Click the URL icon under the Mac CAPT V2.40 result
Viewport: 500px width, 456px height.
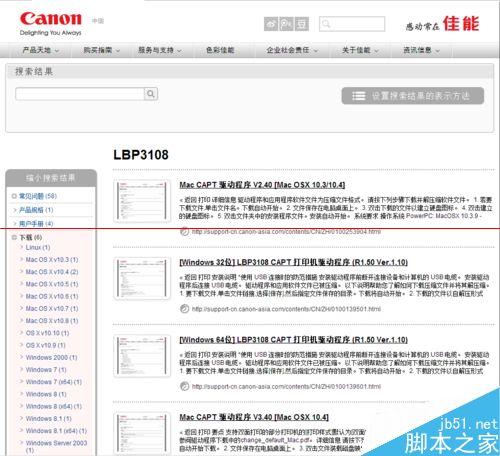click(184, 231)
